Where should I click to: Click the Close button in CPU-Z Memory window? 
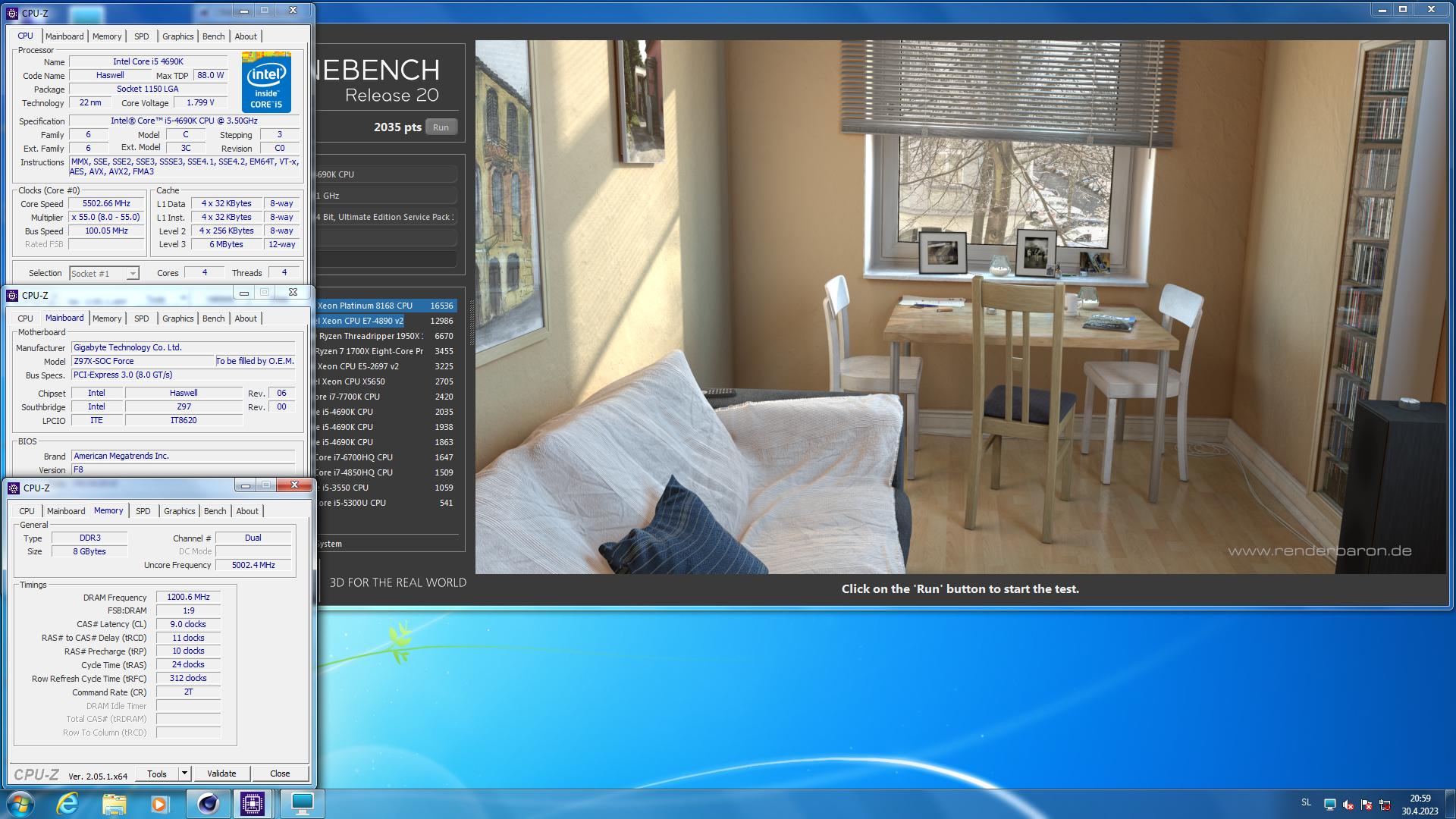280,773
